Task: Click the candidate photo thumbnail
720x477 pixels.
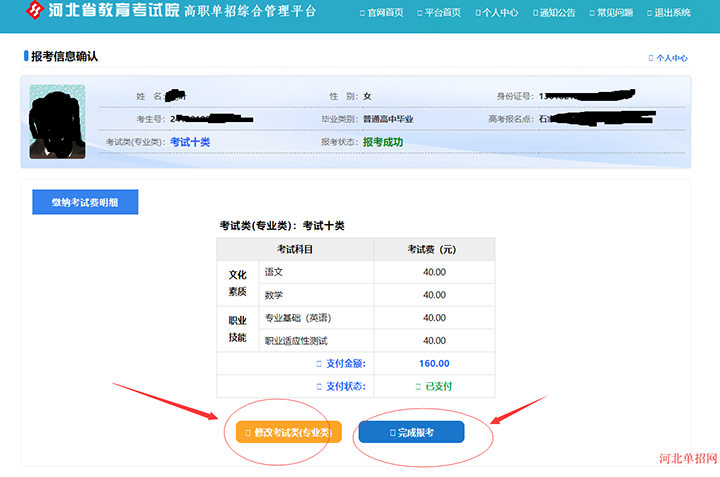Action: [x=57, y=121]
